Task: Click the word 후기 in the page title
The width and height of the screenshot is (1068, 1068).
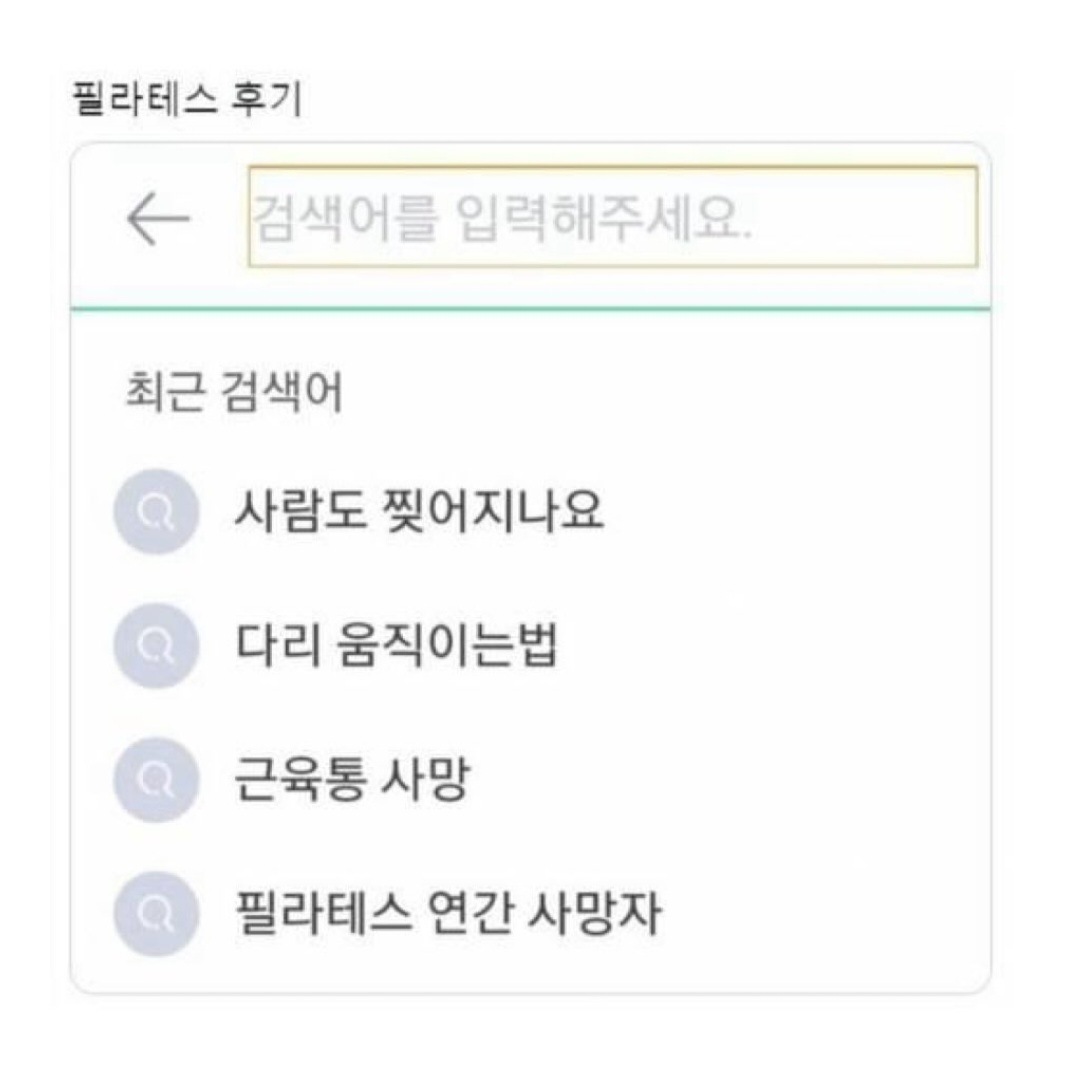Action: [x=269, y=100]
